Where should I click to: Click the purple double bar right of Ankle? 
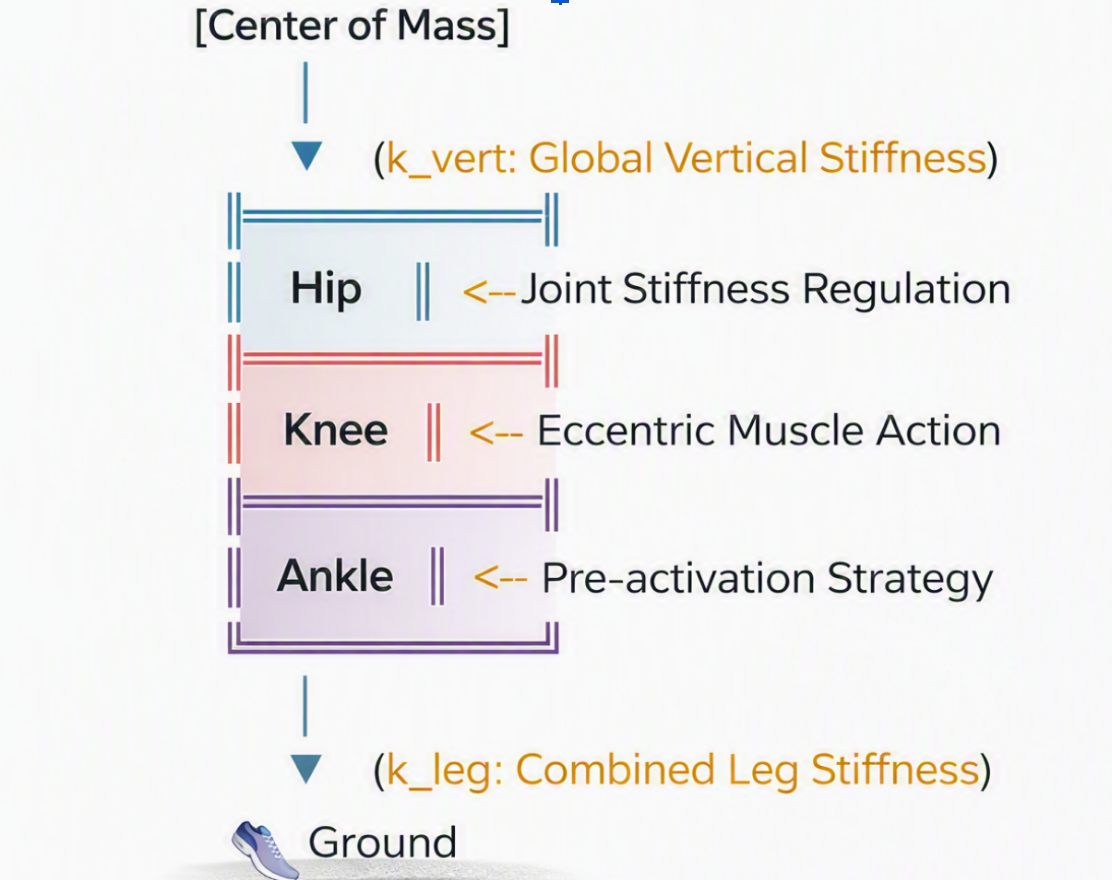tap(438, 576)
